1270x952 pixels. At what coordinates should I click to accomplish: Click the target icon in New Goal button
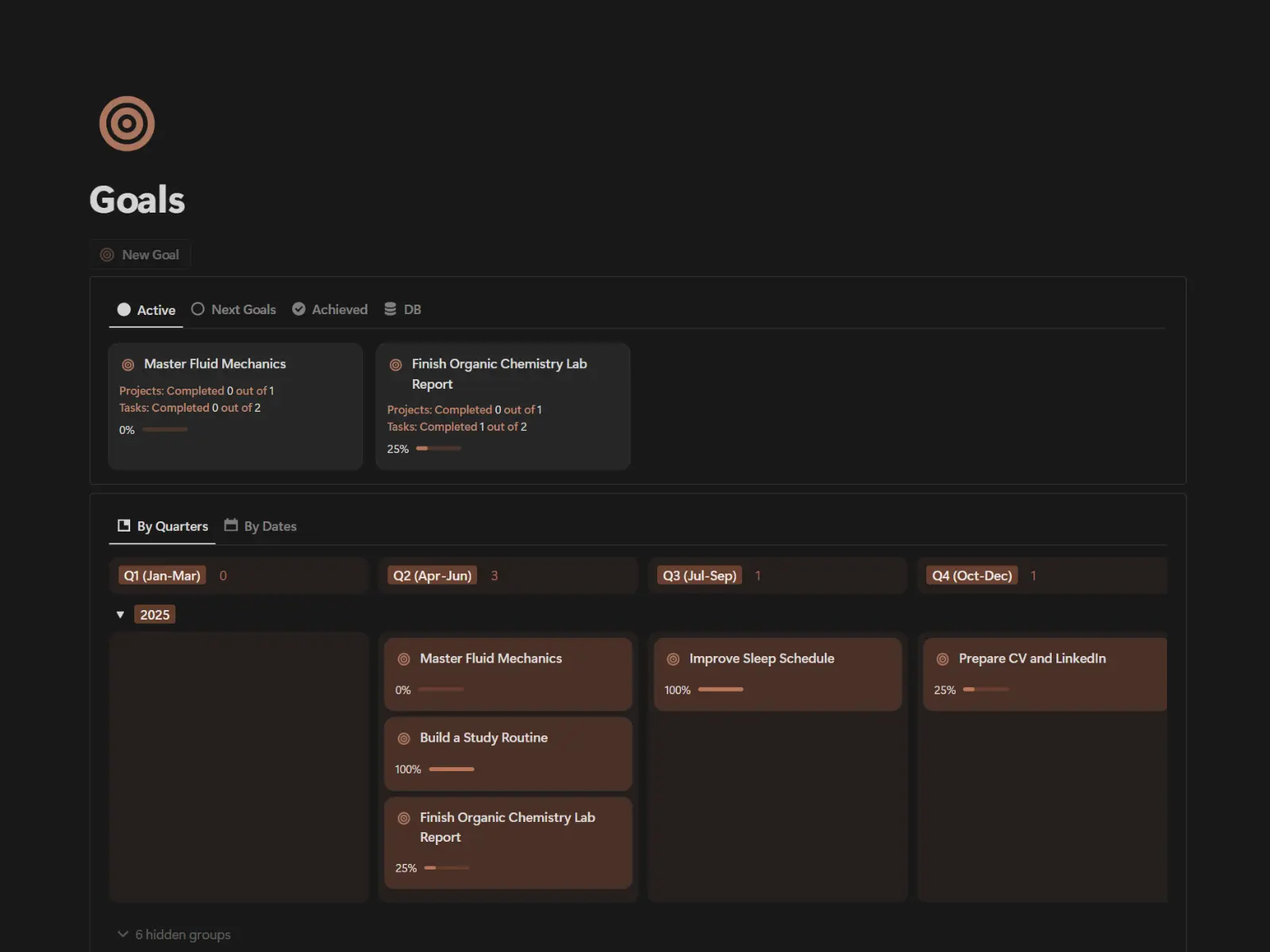click(107, 255)
